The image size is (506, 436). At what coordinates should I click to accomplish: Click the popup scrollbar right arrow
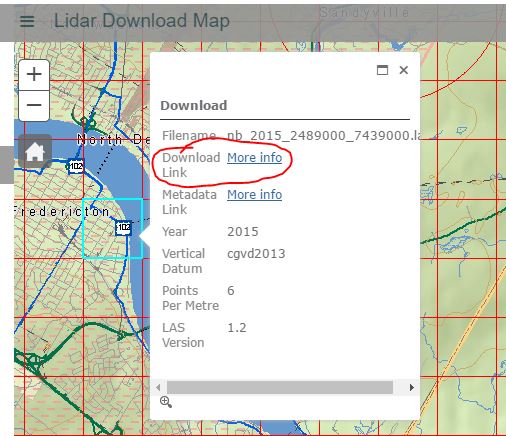[x=412, y=387]
